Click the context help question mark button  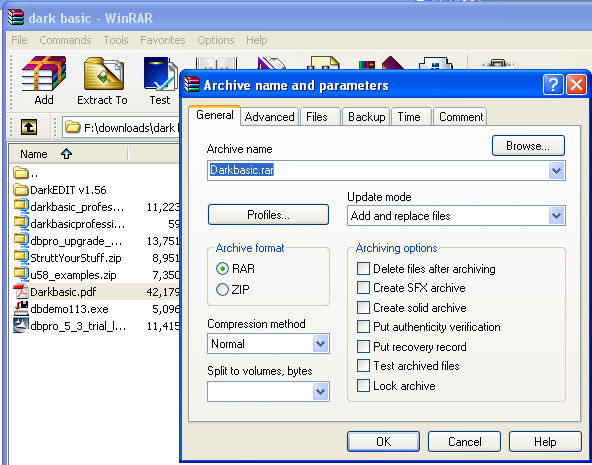tap(553, 85)
